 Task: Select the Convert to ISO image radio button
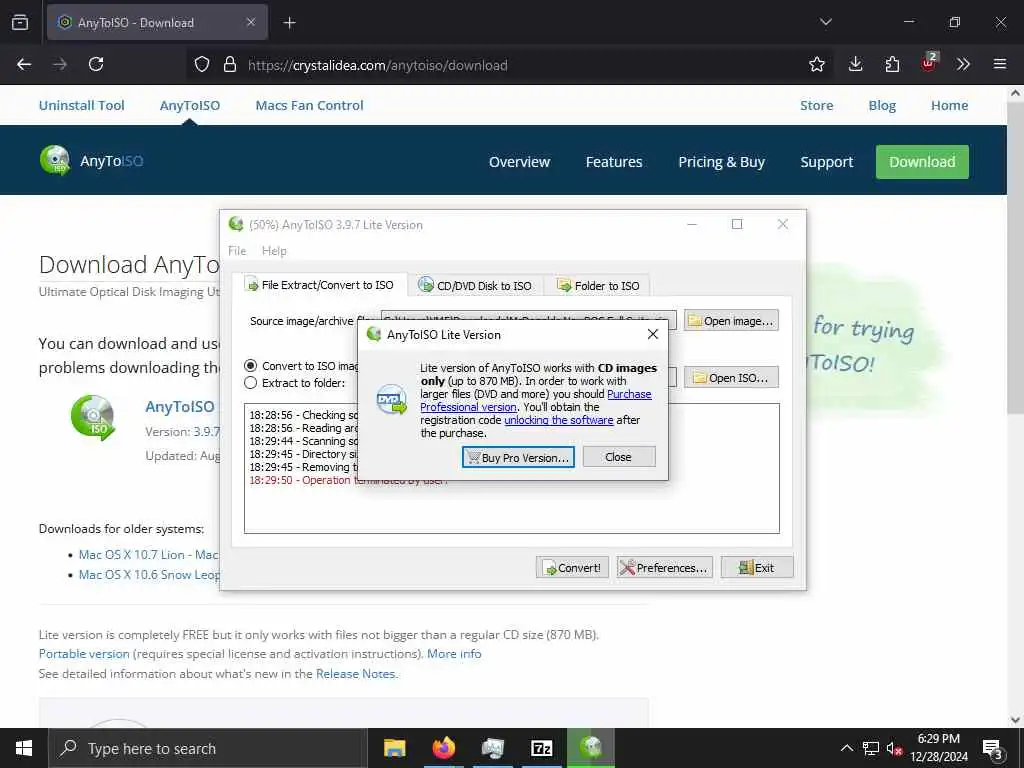tap(250, 366)
